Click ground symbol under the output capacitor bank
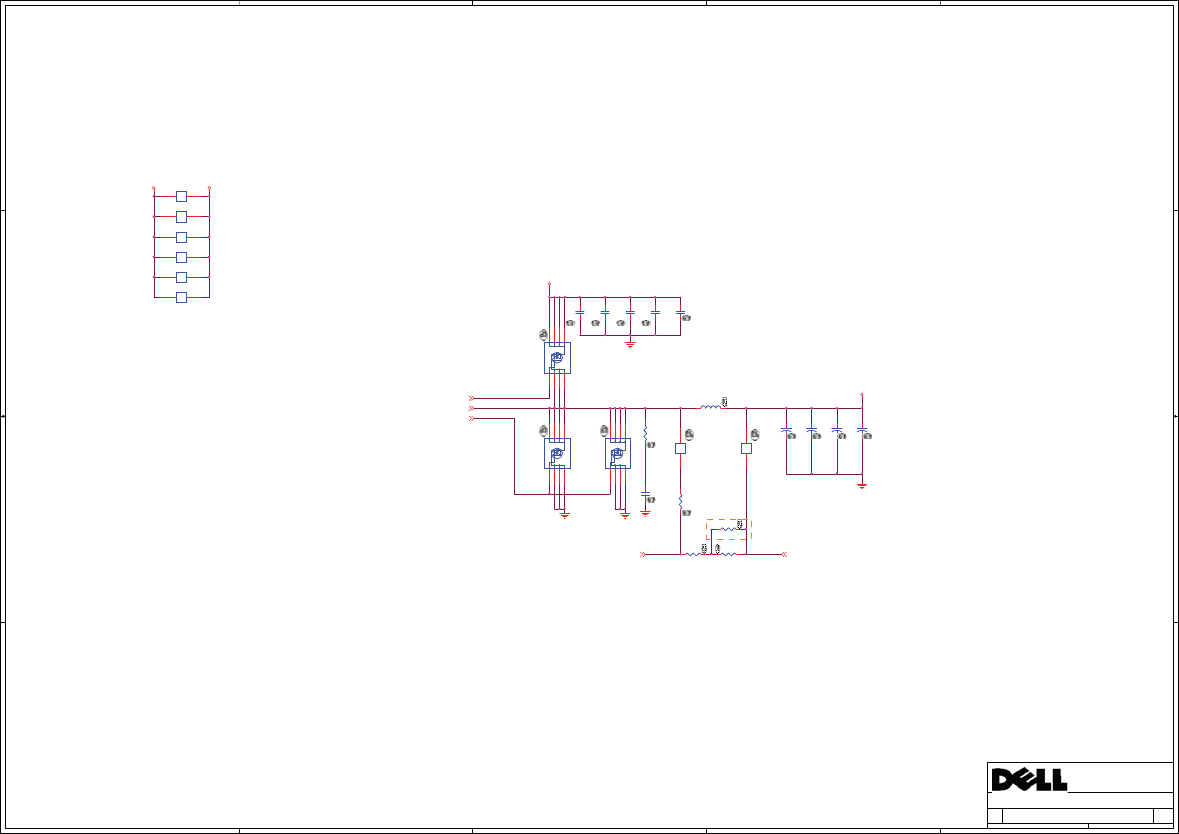Screen dimensions: 1179x834 (862, 486)
